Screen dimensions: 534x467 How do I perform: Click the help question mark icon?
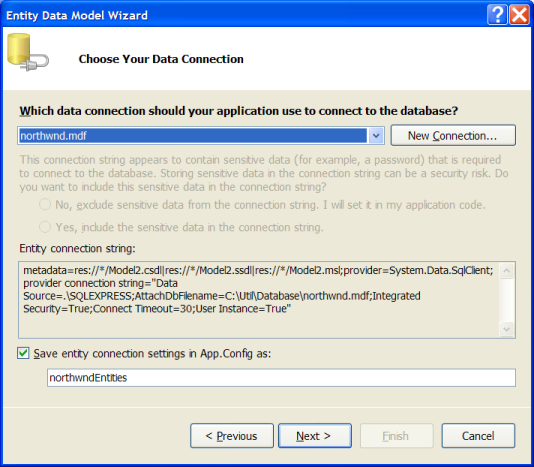click(x=497, y=15)
